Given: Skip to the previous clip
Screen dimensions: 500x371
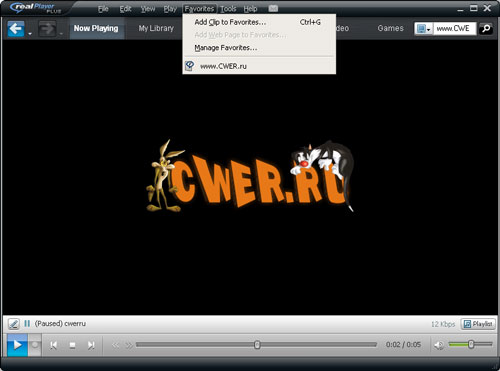Looking at the screenshot, I should point(53,345).
